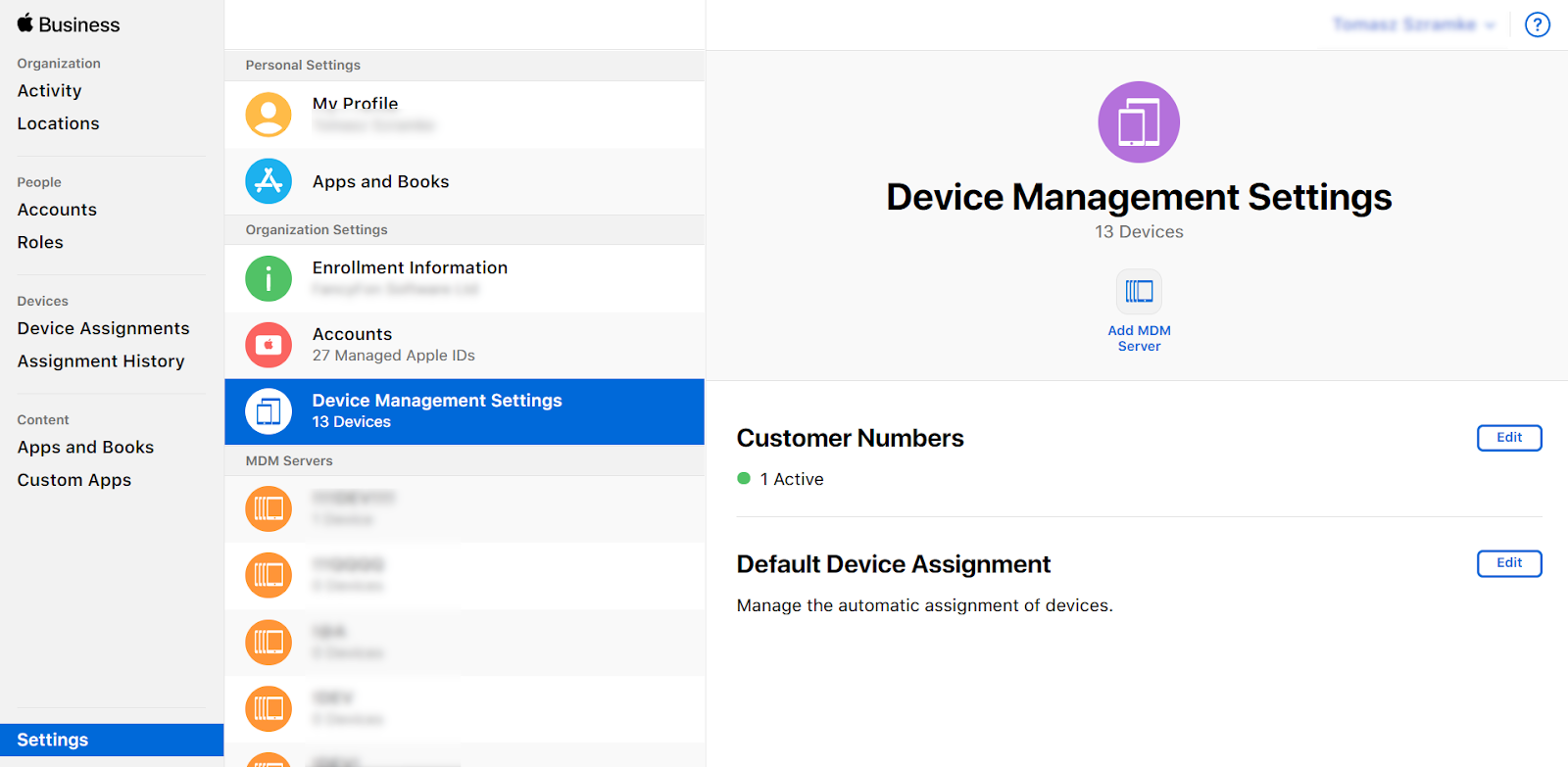This screenshot has width=1568, height=767.
Task: Go to Activity in sidebar
Action: 49,91
